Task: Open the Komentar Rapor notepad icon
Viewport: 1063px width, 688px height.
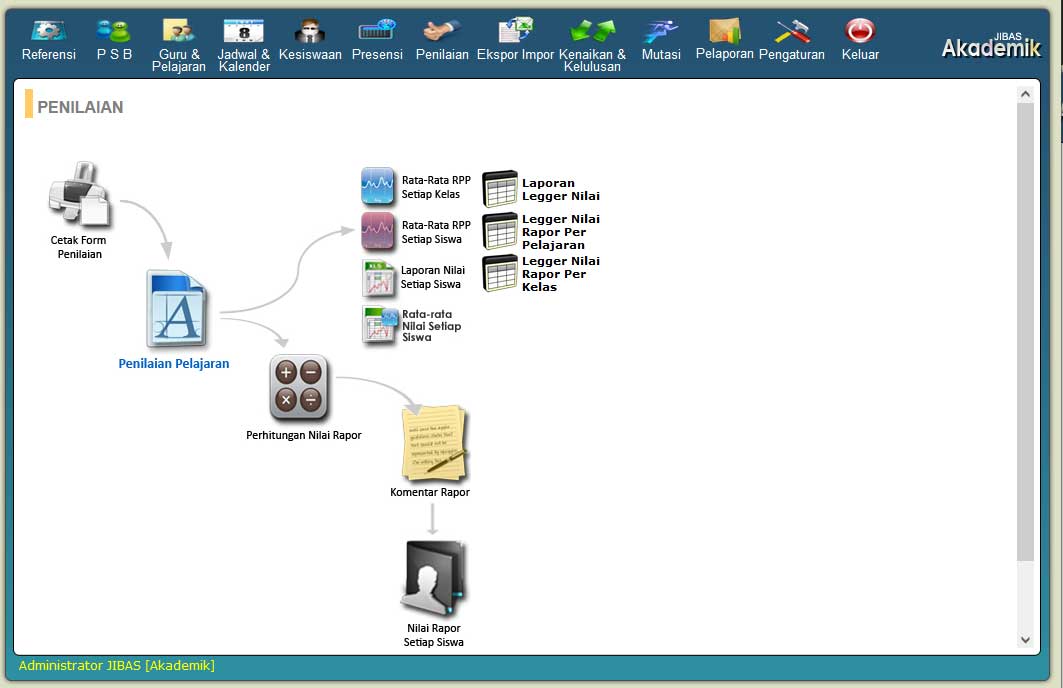Action: pos(434,443)
